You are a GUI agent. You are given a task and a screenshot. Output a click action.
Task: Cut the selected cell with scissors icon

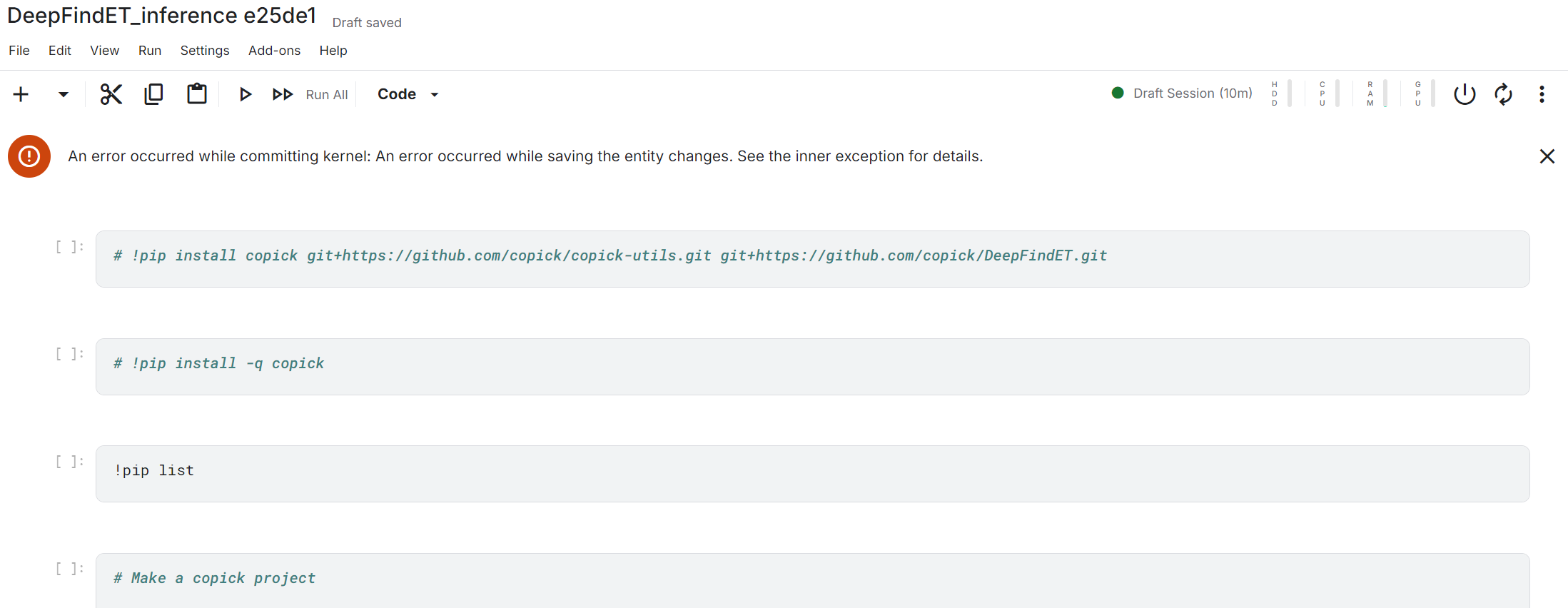[x=111, y=94]
